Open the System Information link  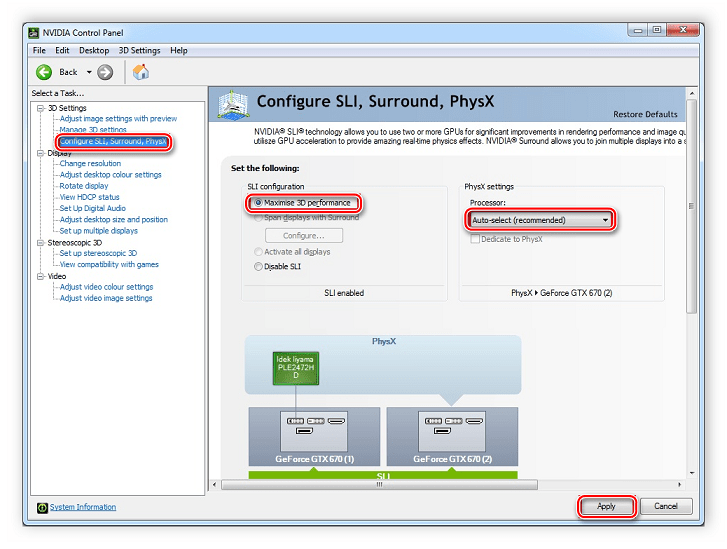pyautogui.click(x=83, y=507)
